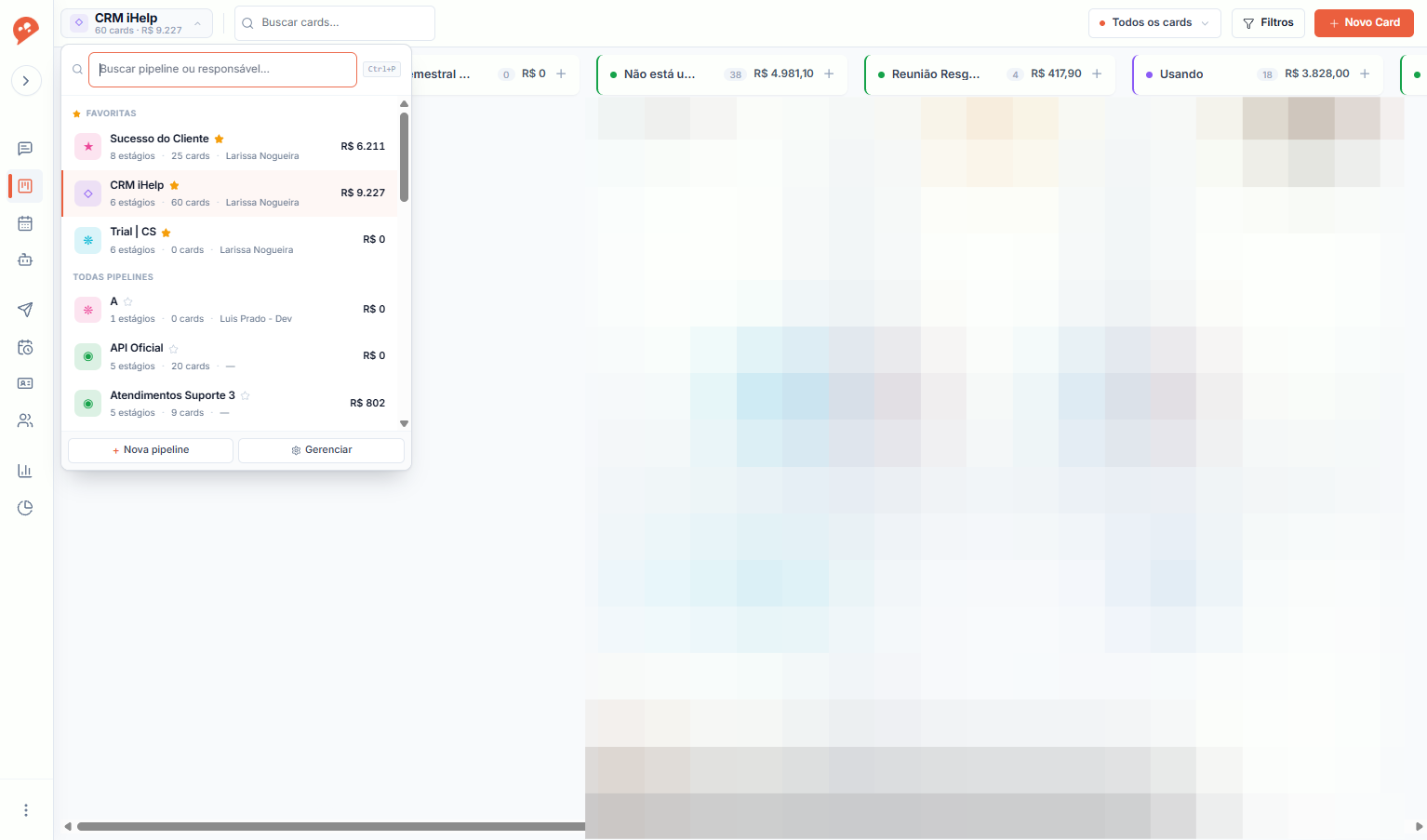The height and width of the screenshot is (840, 1427).
Task: Select pipeline named A
Action: (230, 310)
